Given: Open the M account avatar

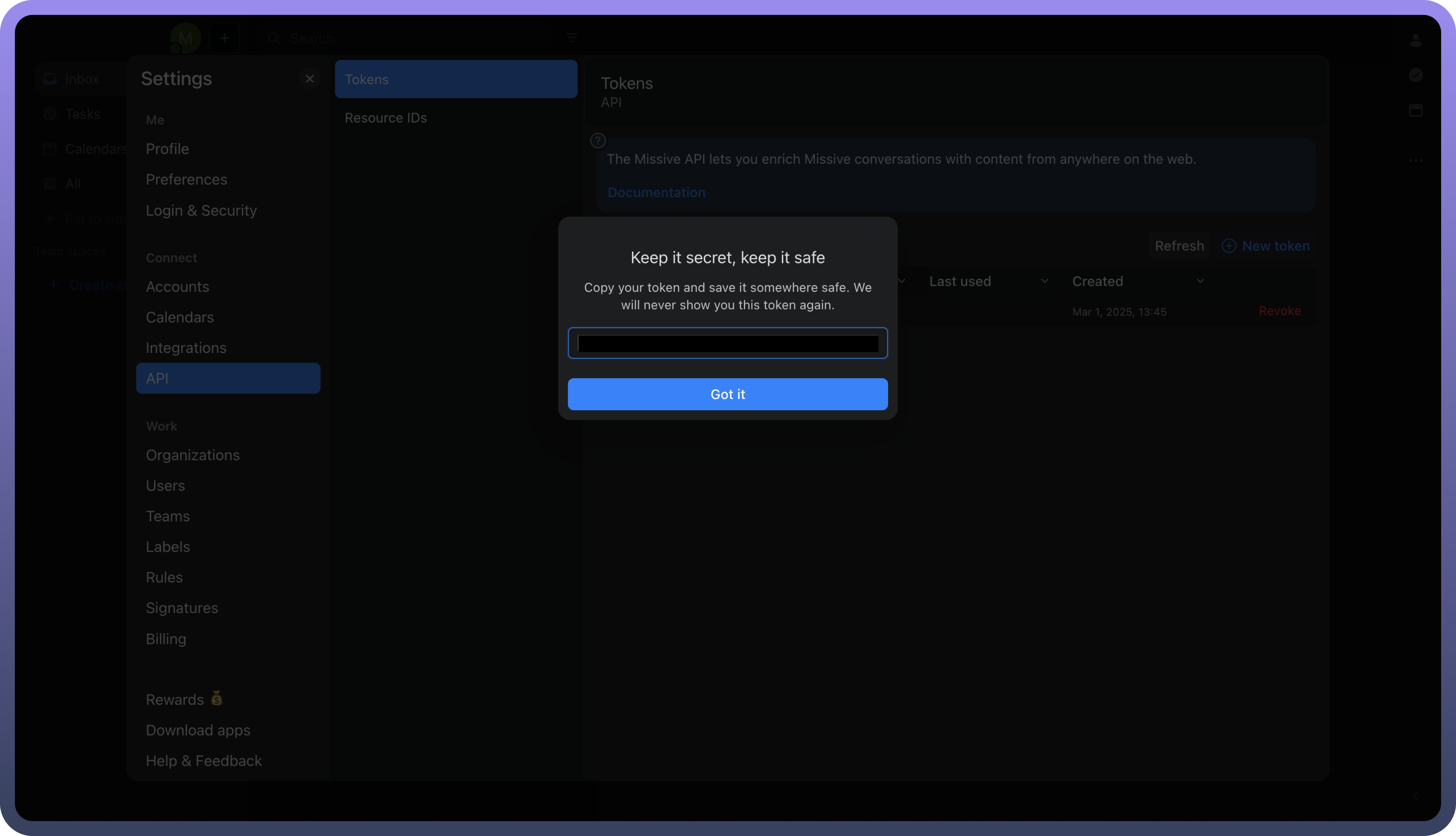Looking at the screenshot, I should tap(185, 39).
